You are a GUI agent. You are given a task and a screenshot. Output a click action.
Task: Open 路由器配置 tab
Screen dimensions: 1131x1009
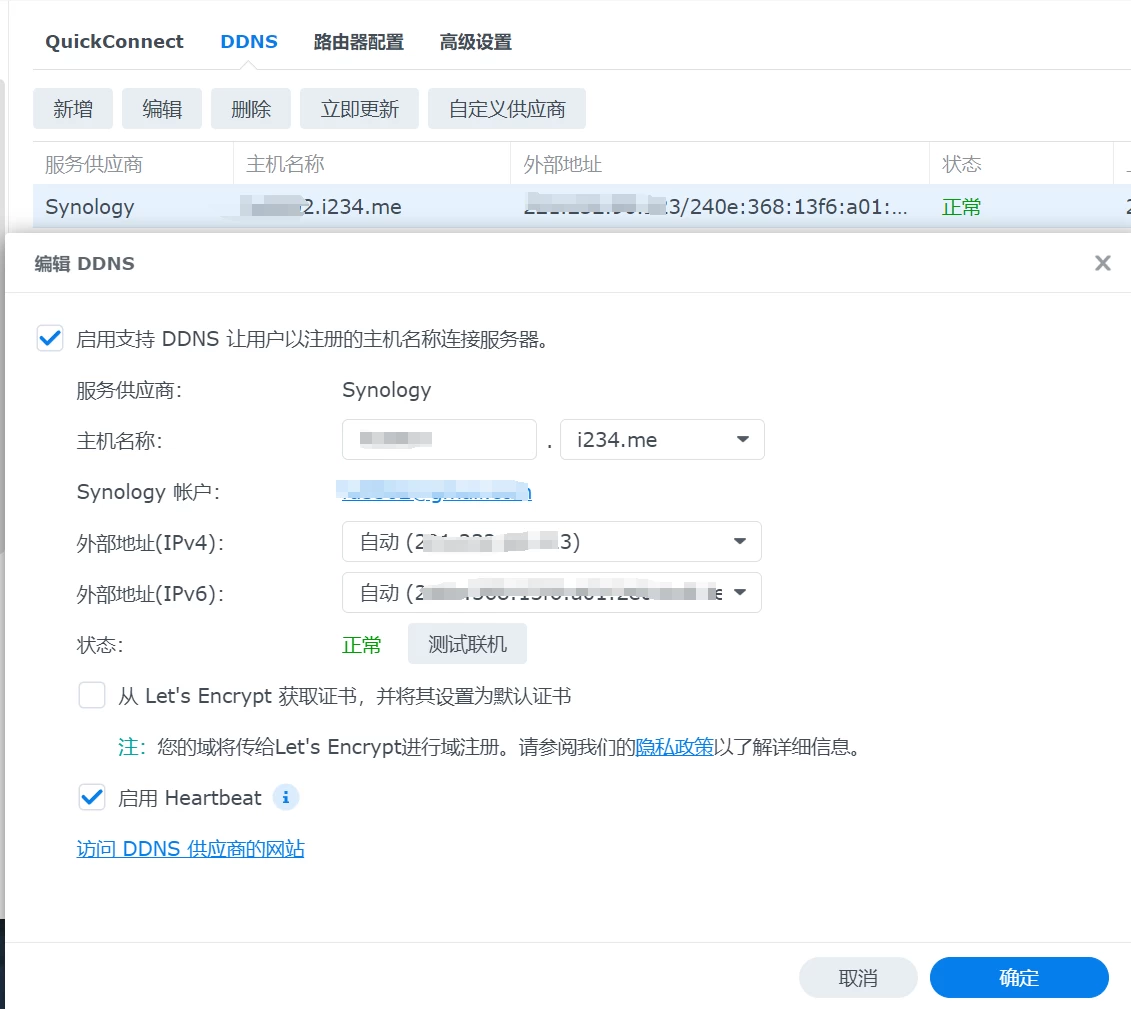(x=358, y=42)
